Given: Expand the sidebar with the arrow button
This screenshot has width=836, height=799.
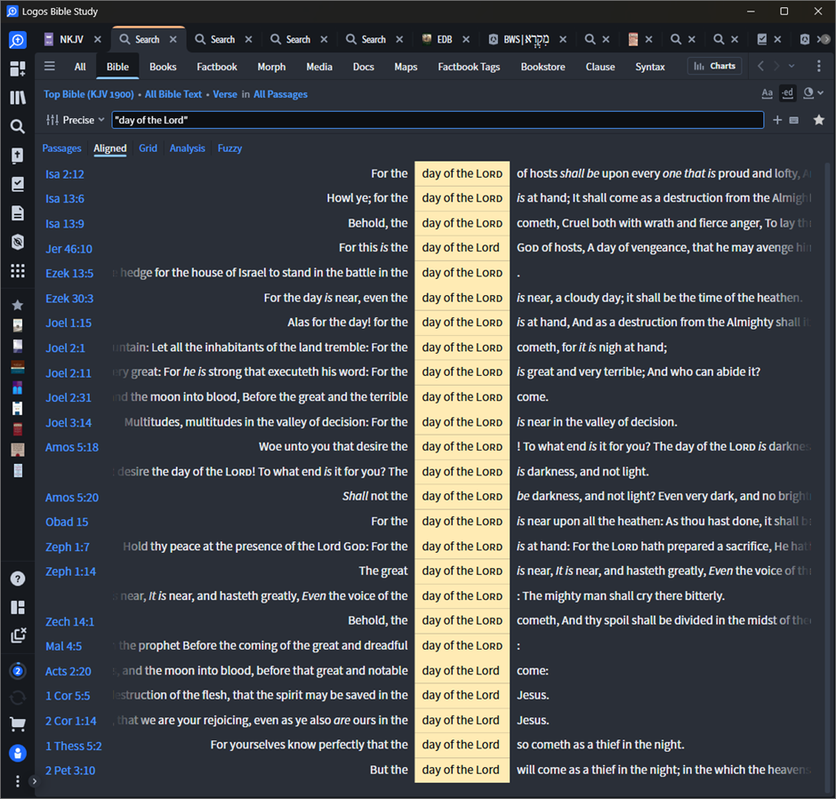Looking at the screenshot, I should (34, 781).
